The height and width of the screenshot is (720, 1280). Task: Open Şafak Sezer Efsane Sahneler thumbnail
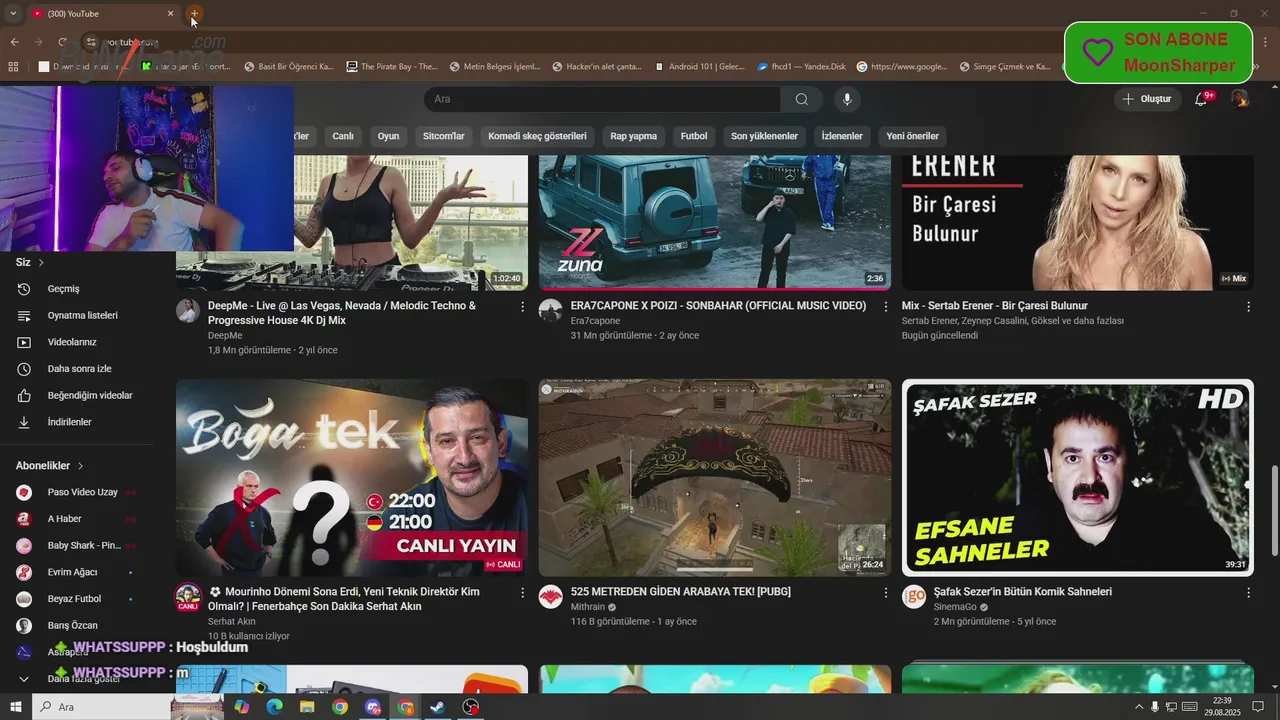[x=1078, y=478]
